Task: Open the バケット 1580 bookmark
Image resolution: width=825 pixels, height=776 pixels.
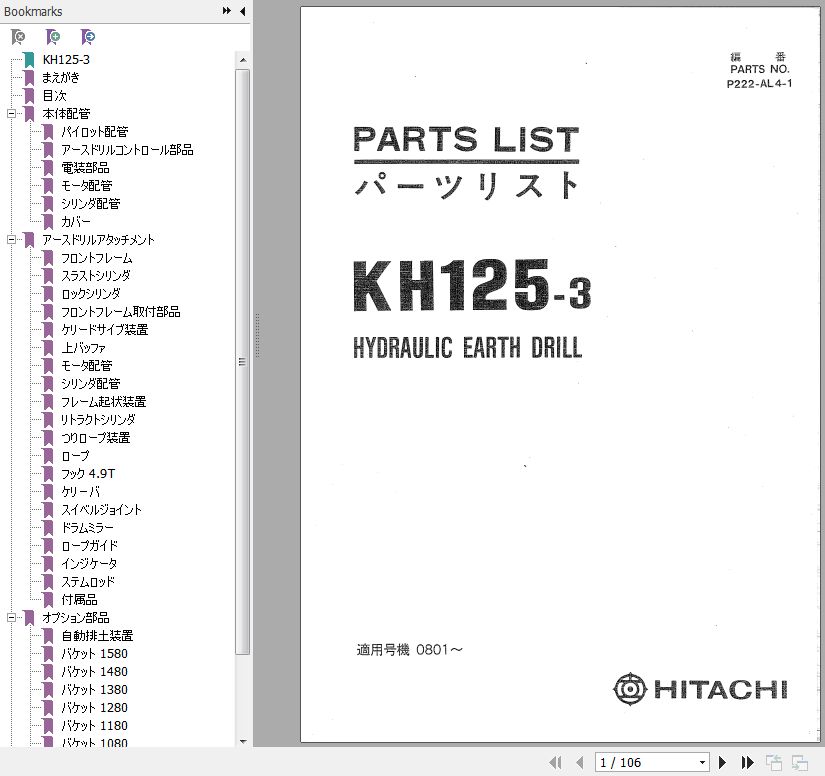Action: tap(95, 653)
